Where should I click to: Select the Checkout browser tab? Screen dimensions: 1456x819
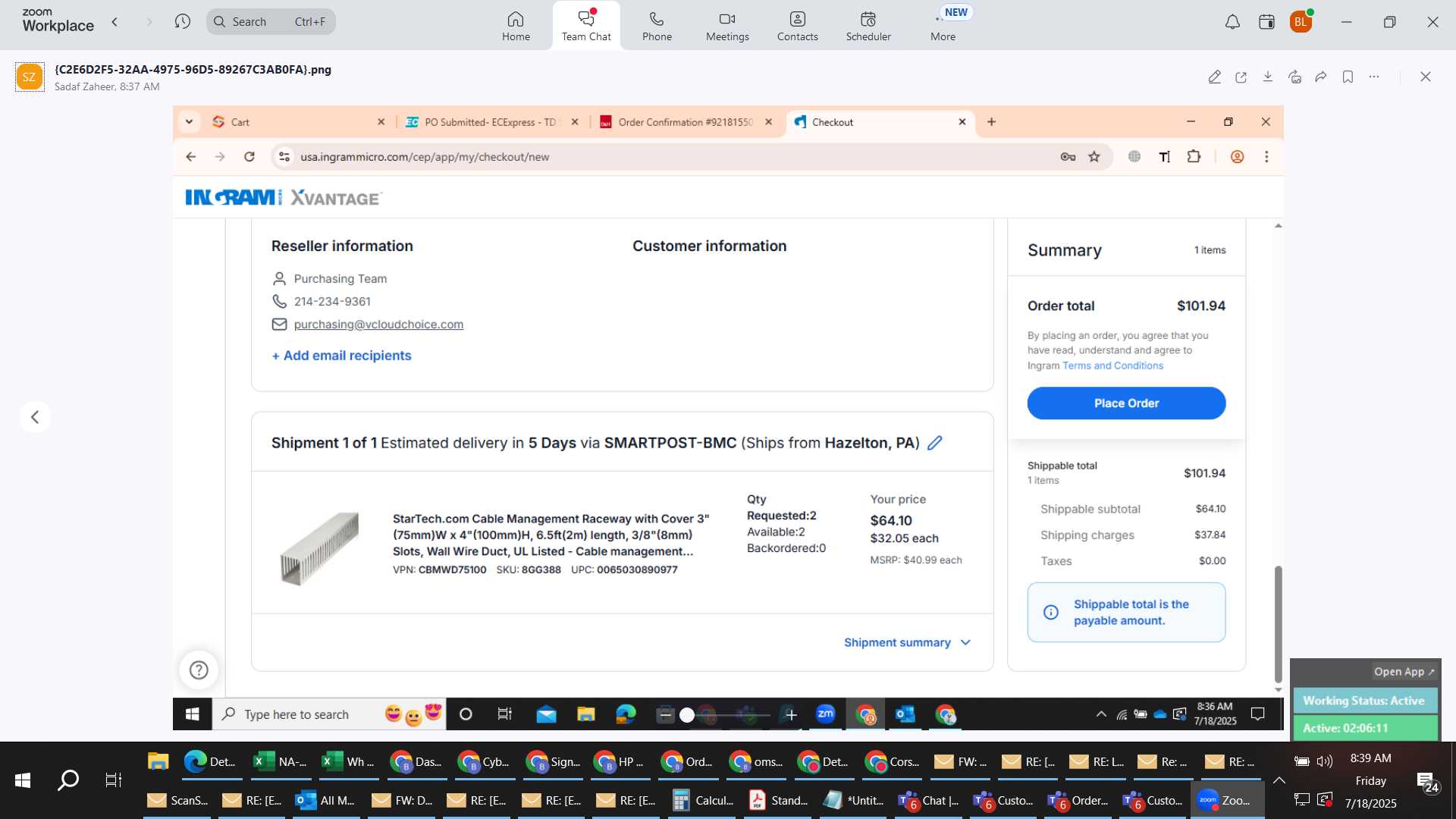880,122
